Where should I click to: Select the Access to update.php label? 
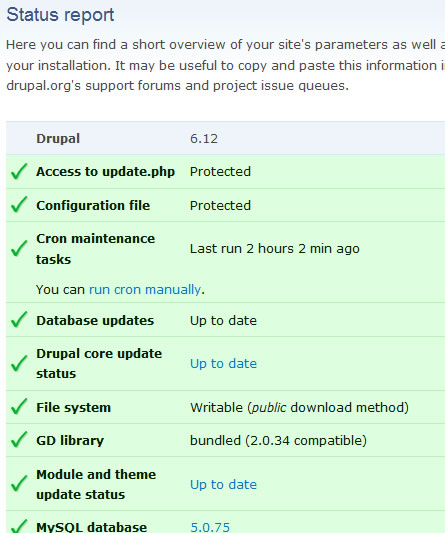coord(105,172)
